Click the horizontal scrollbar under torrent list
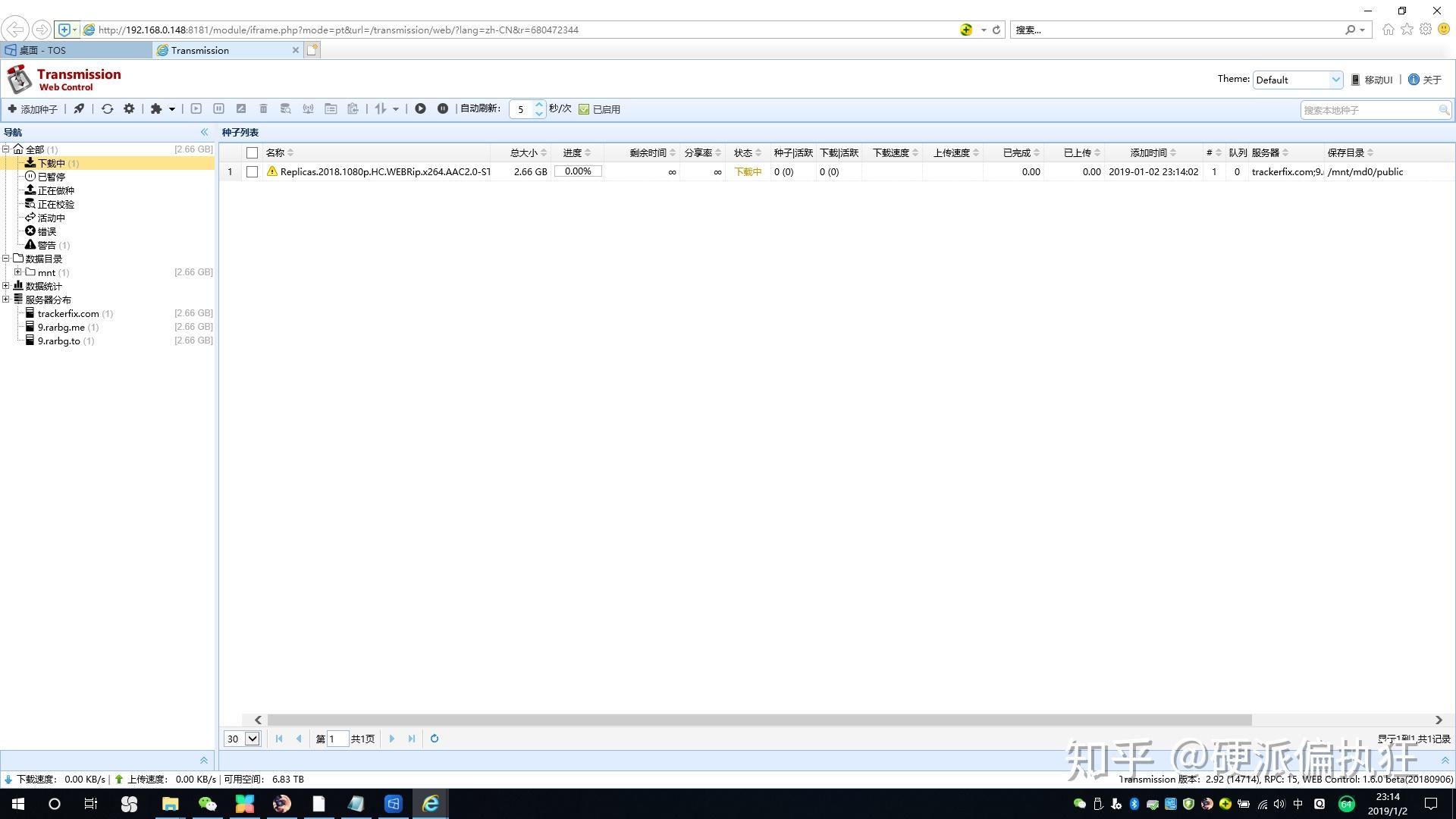 [x=758, y=720]
